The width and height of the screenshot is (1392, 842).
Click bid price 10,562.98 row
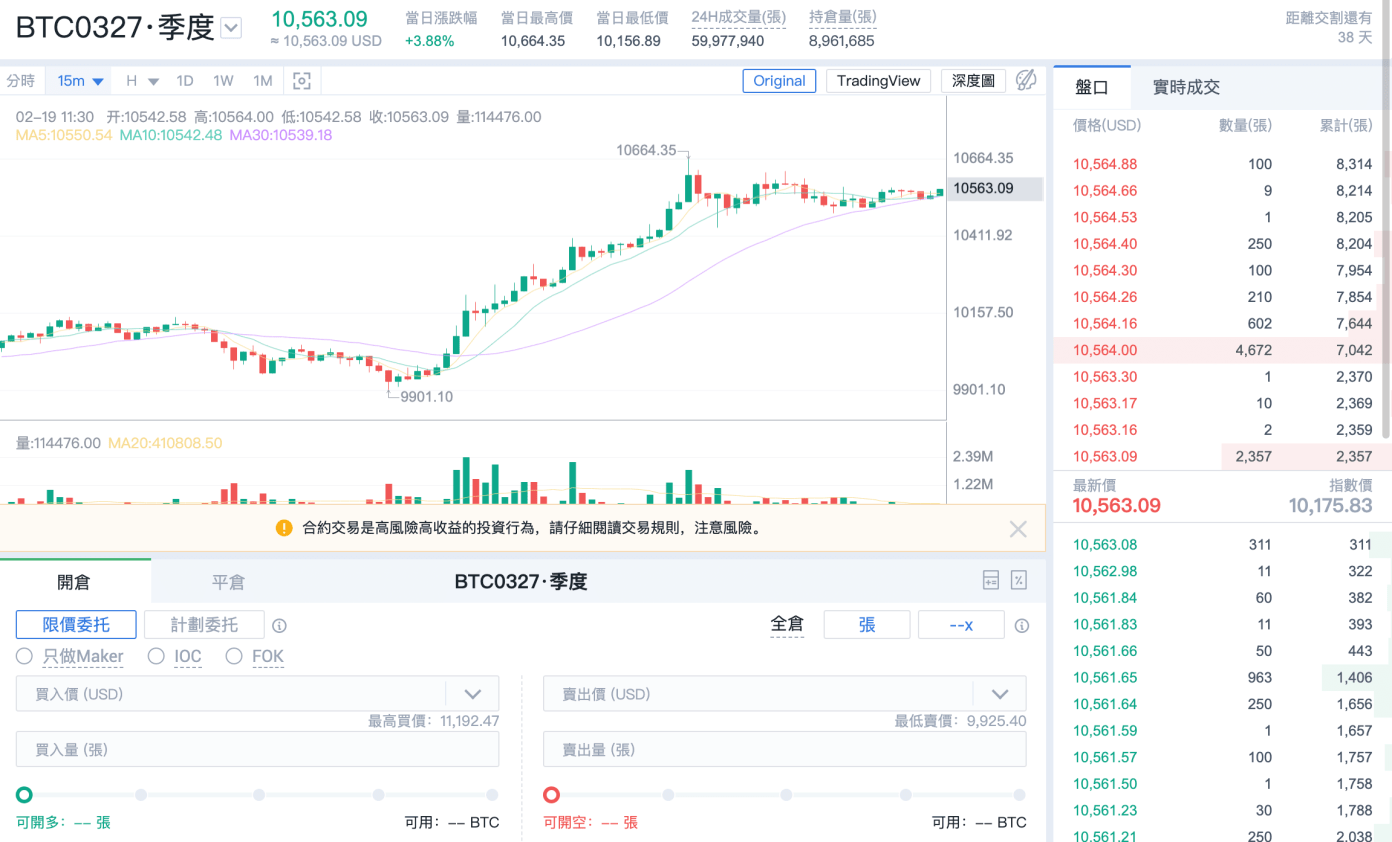1222,571
